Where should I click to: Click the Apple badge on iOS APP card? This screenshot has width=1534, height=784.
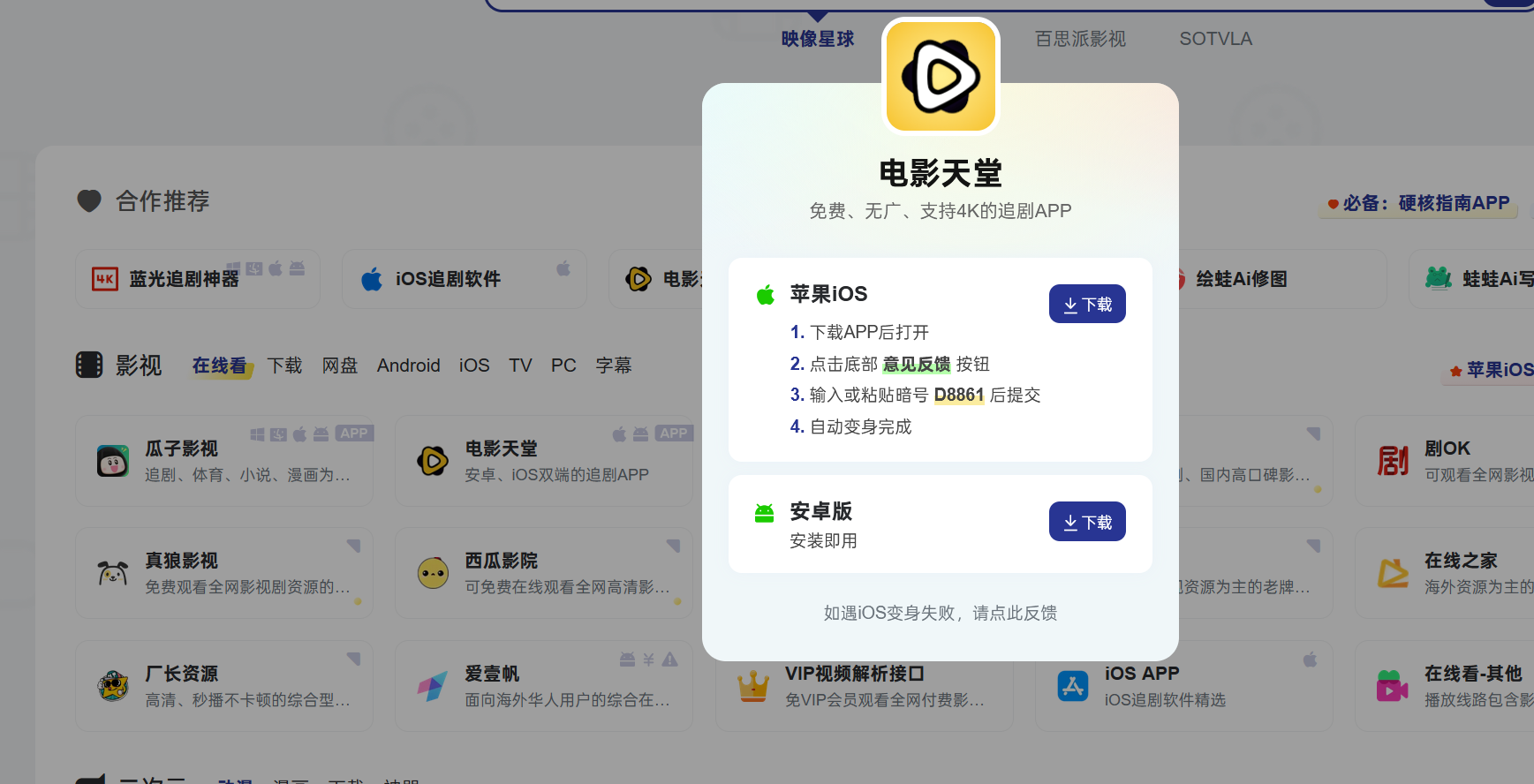(x=1310, y=660)
